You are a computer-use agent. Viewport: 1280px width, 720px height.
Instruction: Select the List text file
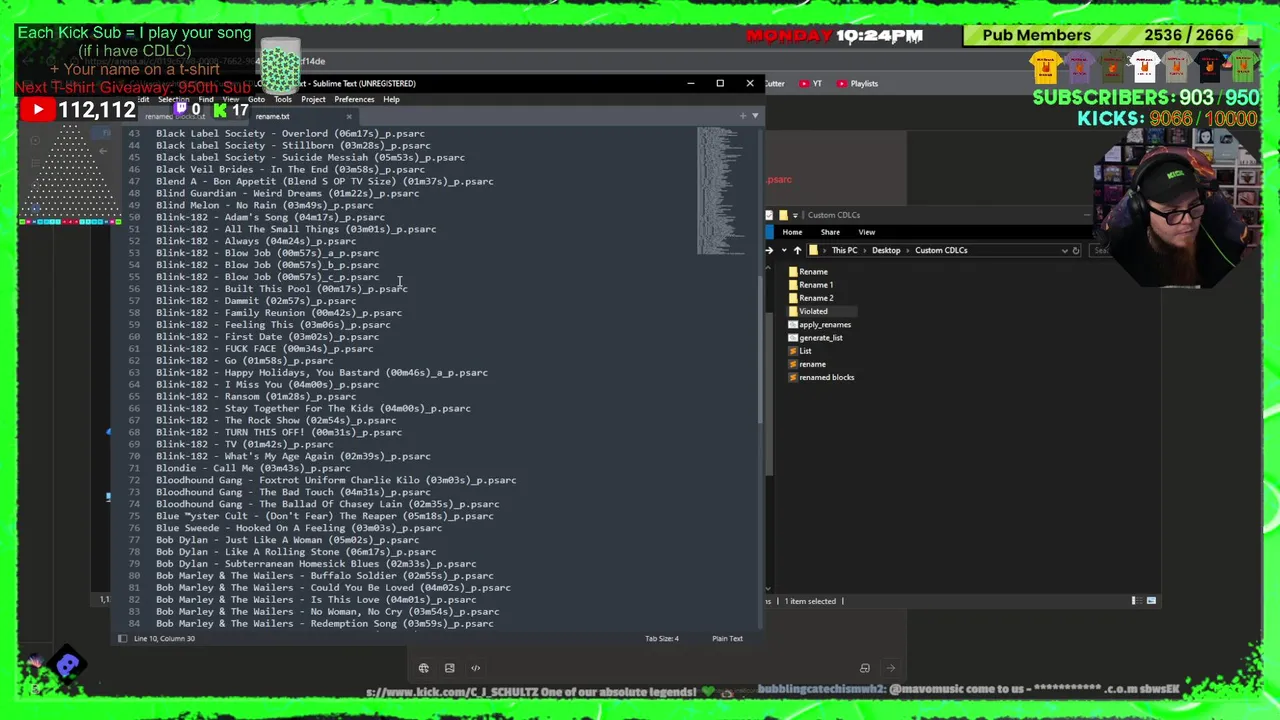(x=800, y=351)
